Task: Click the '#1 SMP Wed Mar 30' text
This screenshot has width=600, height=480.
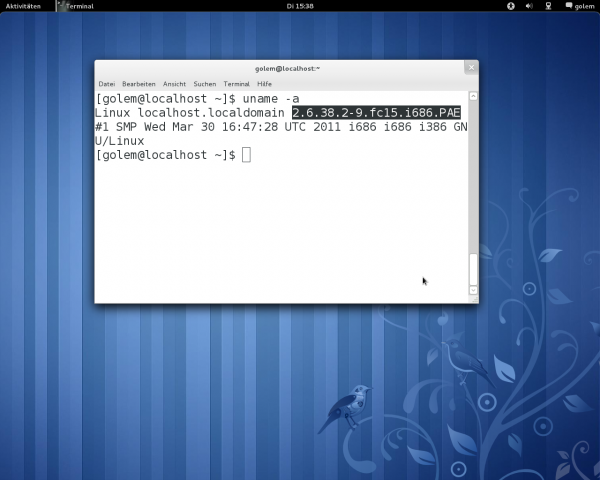Action: coord(155,127)
